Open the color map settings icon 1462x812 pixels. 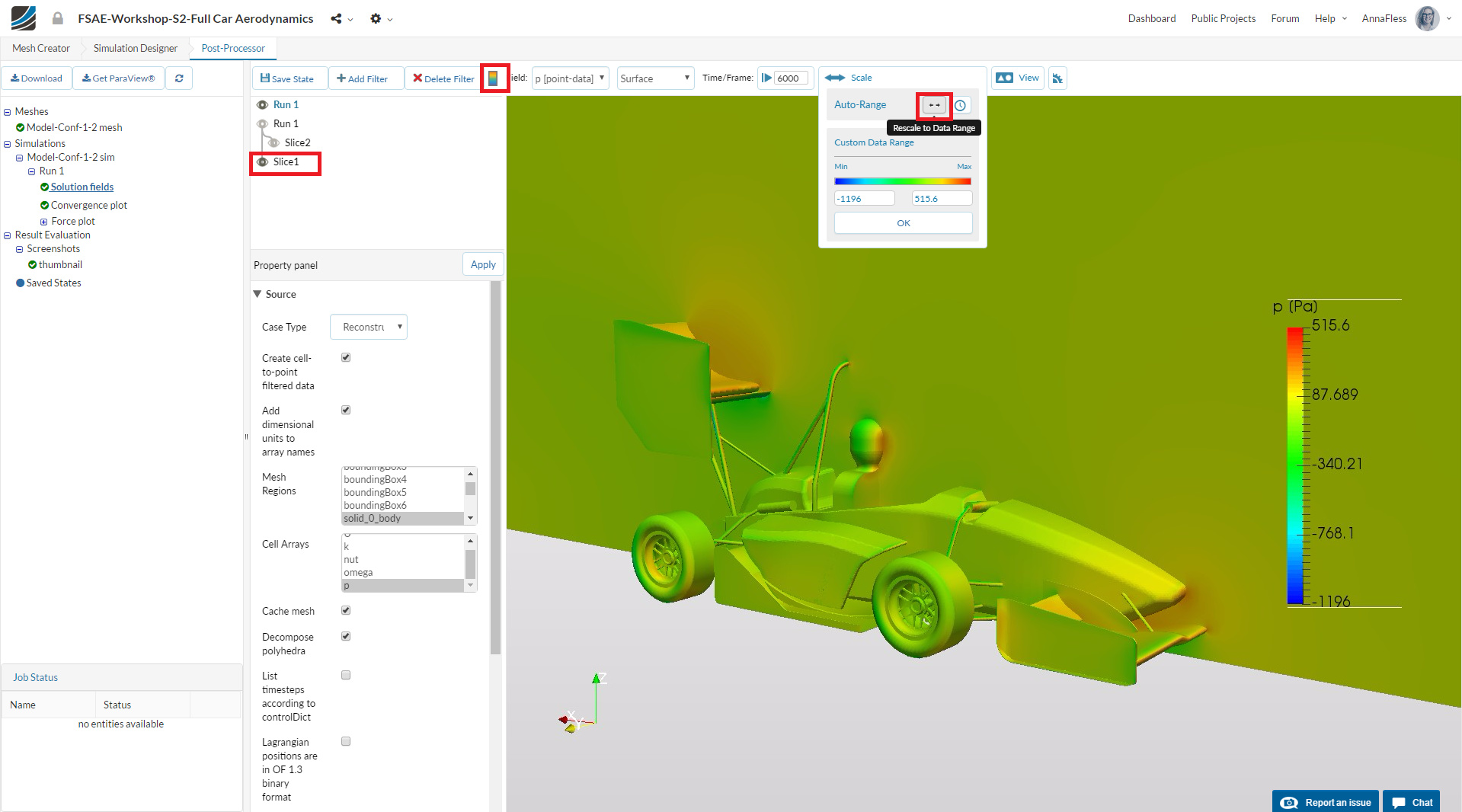494,78
